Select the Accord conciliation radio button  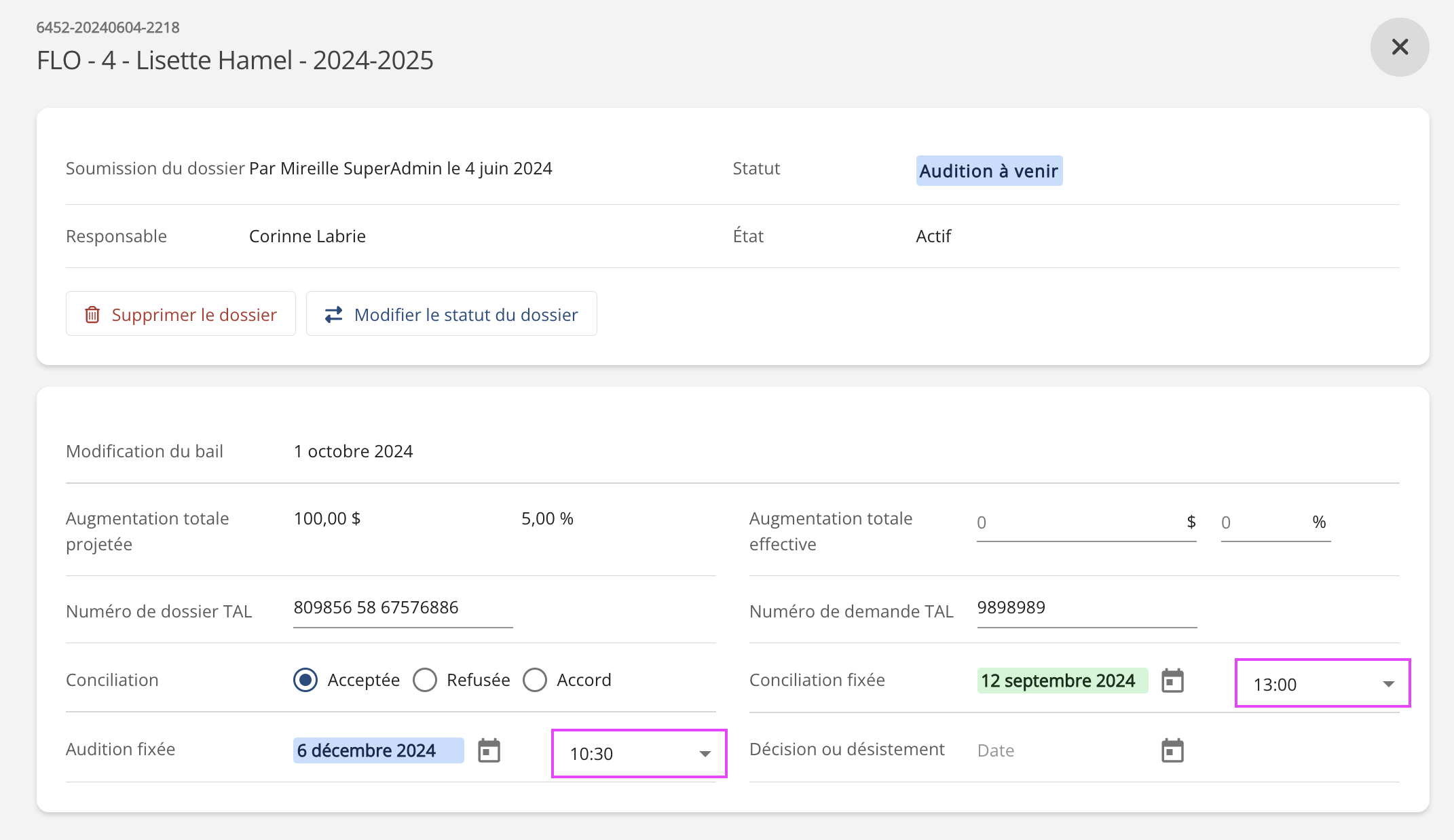pos(535,680)
